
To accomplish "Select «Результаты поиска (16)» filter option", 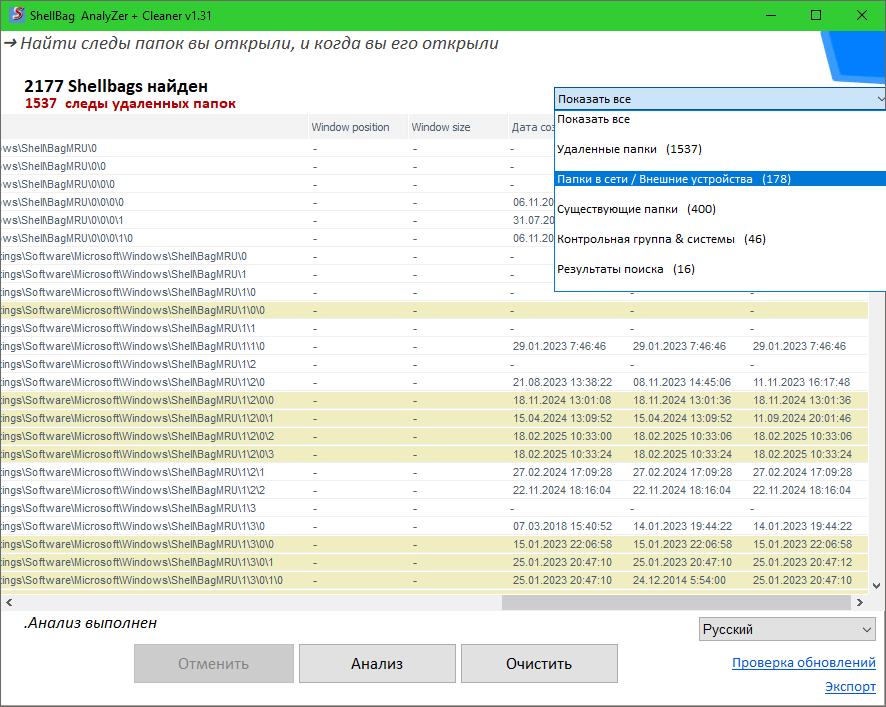I will (625, 269).
